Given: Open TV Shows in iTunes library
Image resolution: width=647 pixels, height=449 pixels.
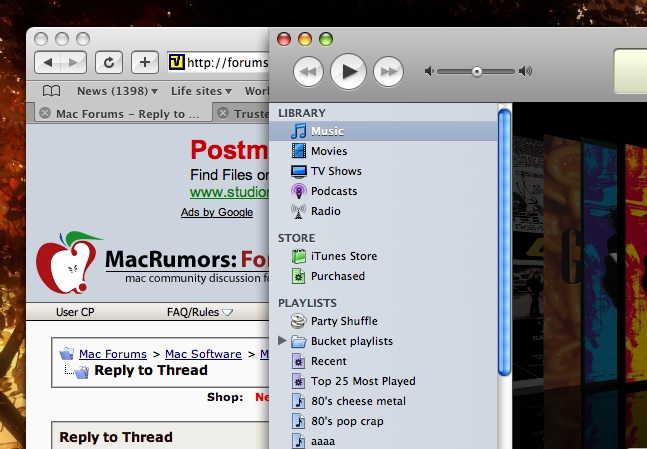Looking at the screenshot, I should tap(383, 171).
